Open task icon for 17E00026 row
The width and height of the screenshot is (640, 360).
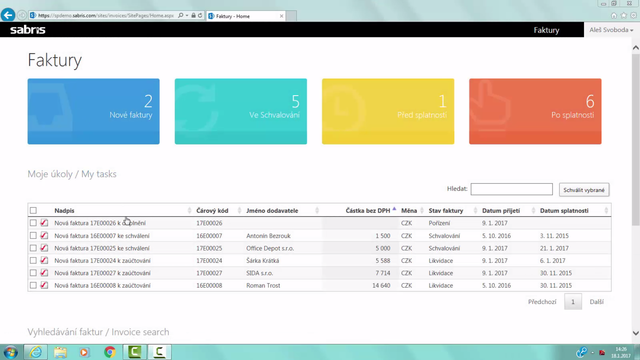(44, 223)
